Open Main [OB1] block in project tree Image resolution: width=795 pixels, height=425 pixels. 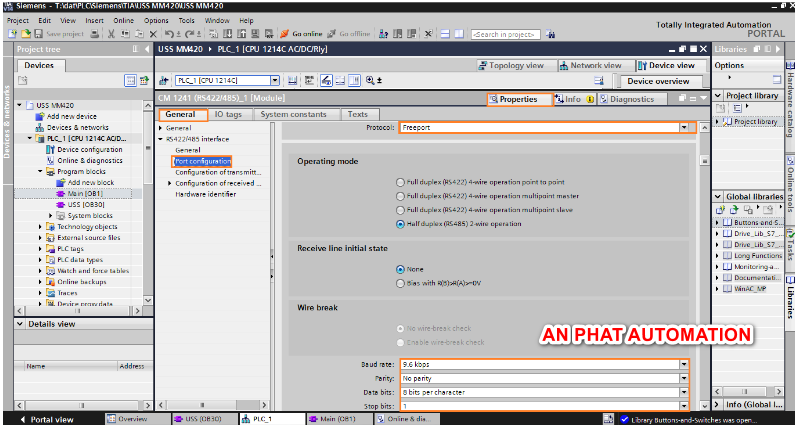85,193
